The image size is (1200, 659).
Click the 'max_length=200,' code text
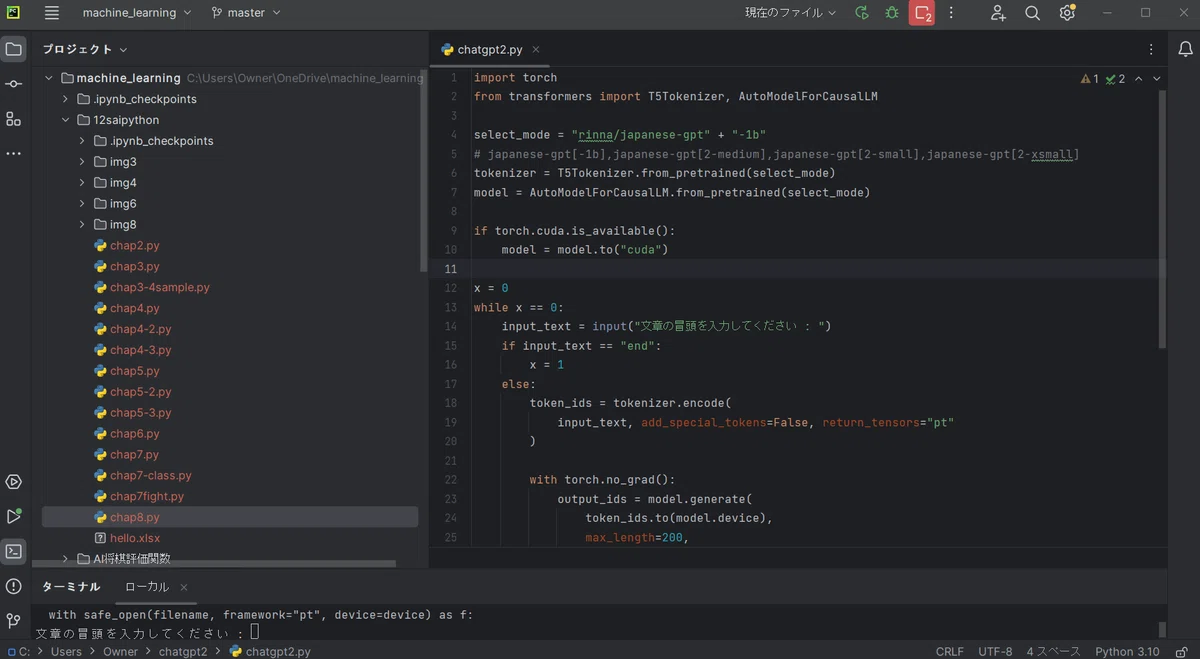tap(638, 537)
